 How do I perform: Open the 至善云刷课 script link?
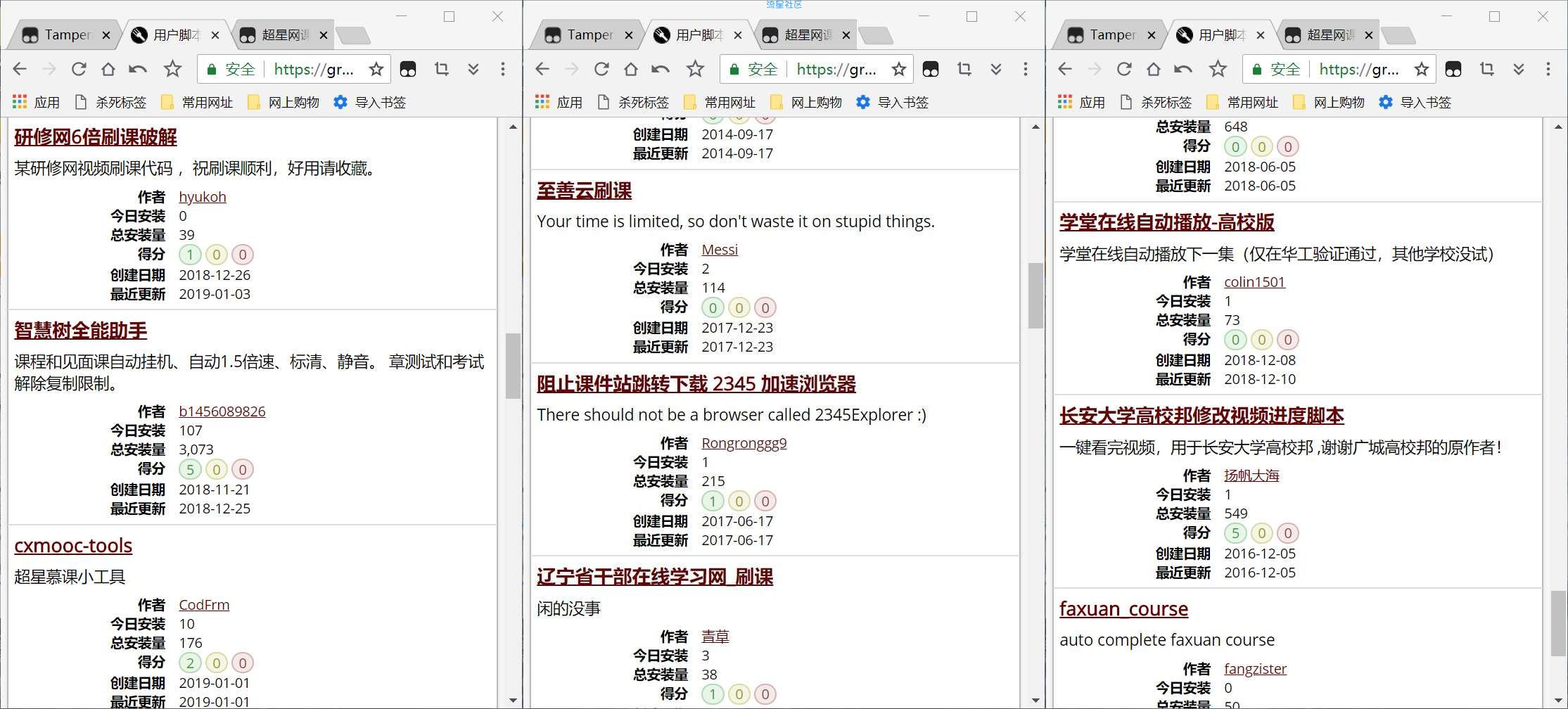coord(584,190)
